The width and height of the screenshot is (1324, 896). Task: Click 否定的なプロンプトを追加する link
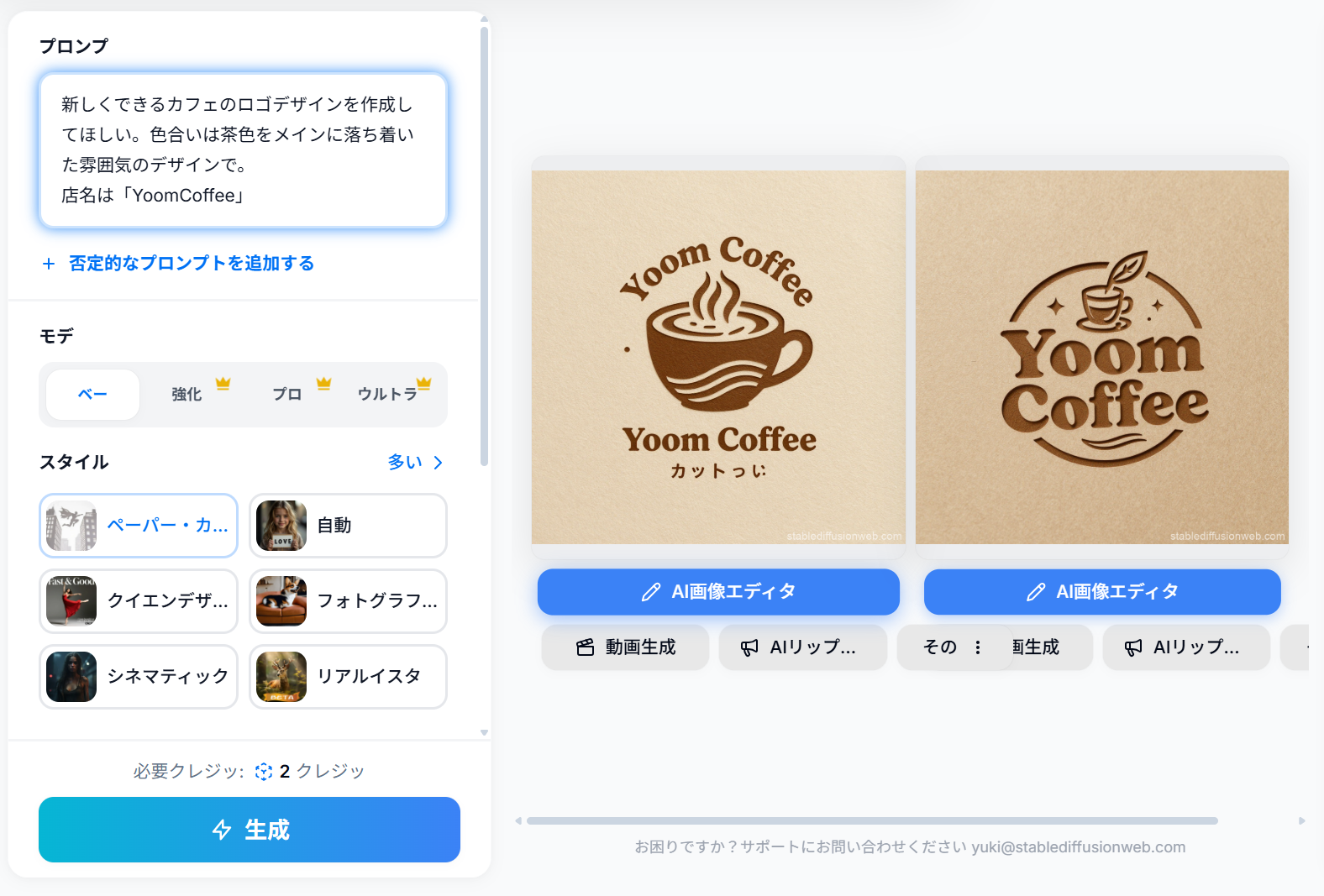(x=192, y=264)
